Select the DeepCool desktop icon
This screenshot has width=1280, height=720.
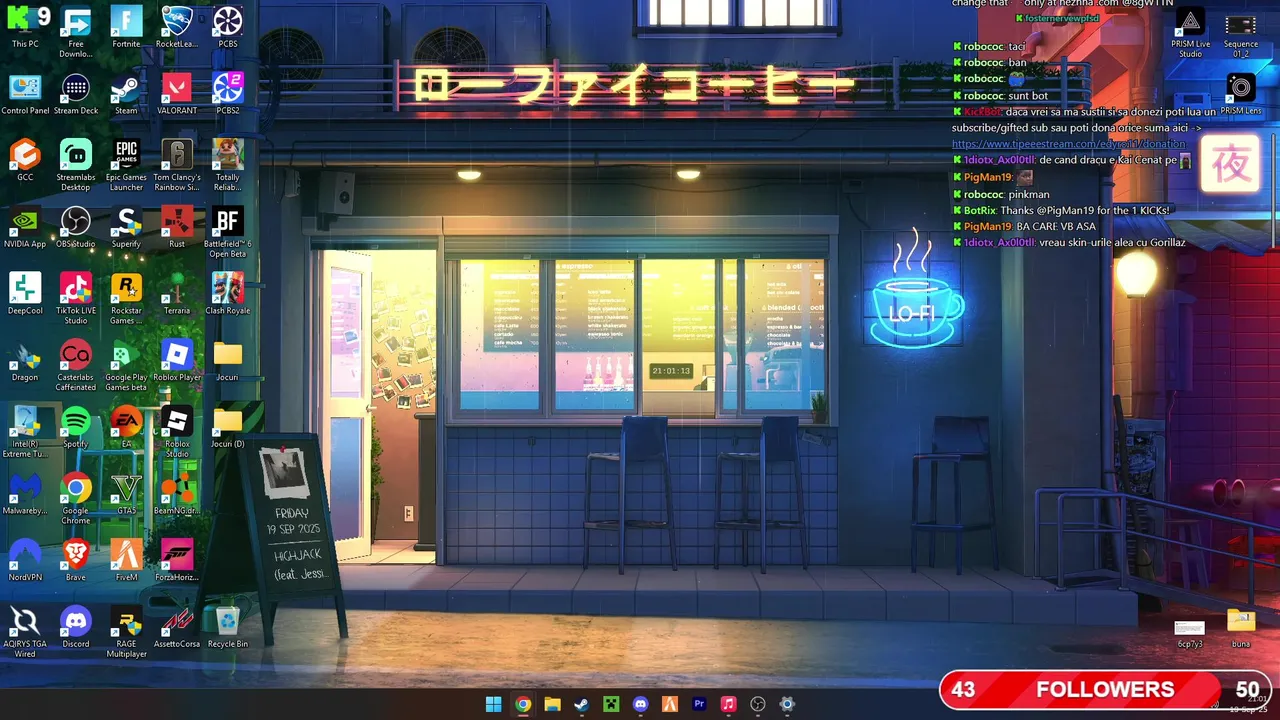coord(25,295)
